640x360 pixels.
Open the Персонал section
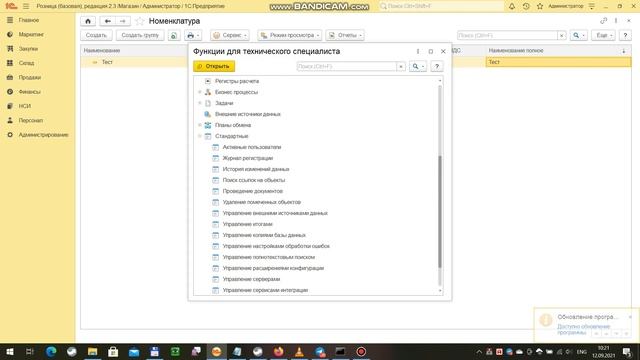[x=30, y=120]
